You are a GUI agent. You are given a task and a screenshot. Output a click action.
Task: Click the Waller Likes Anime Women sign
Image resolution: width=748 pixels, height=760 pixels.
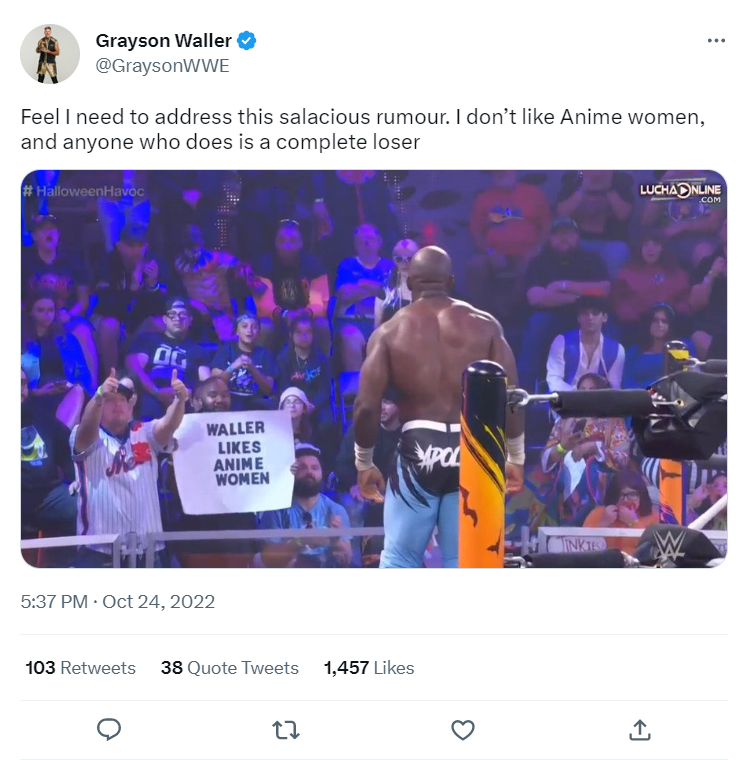tap(235, 461)
